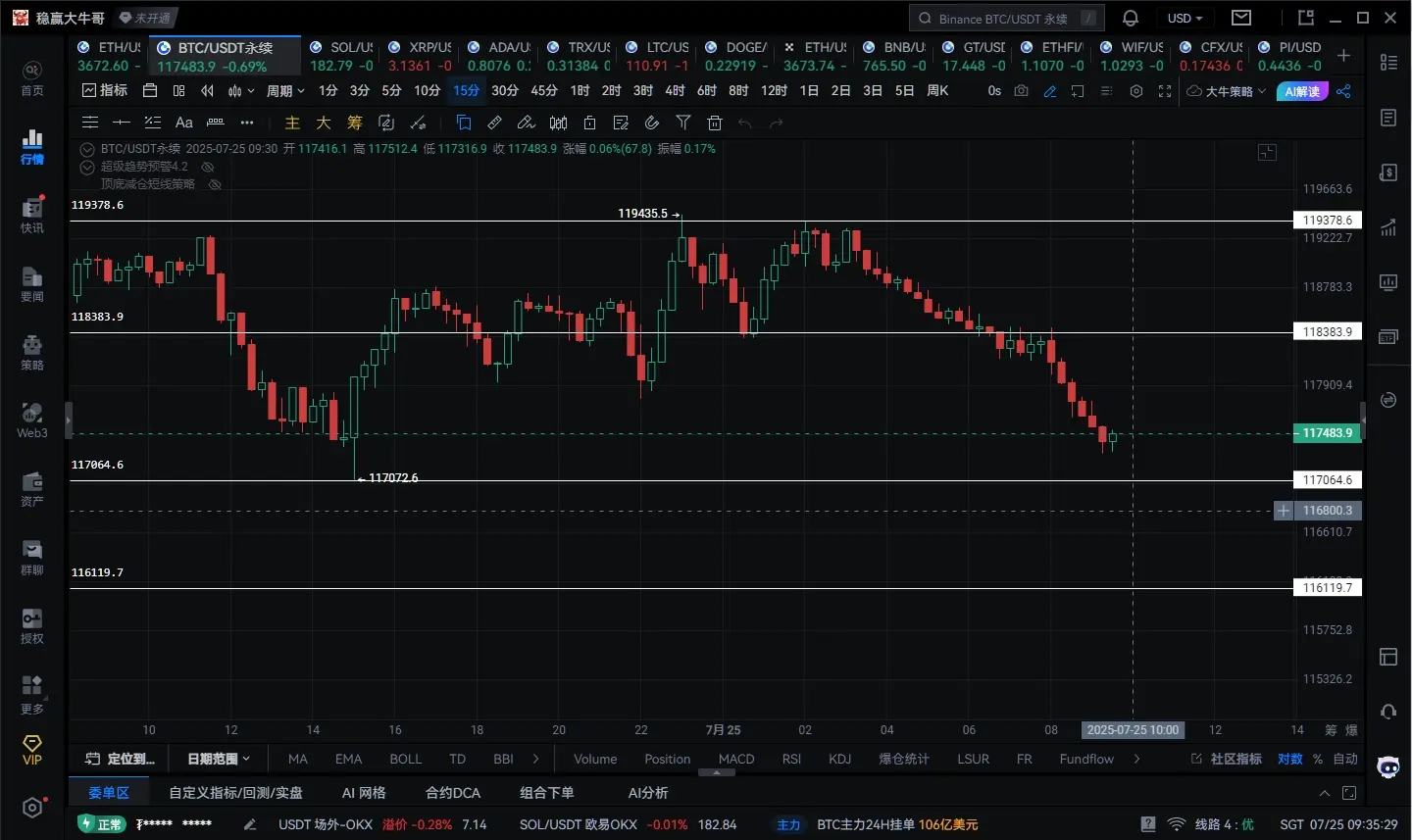This screenshot has width=1412, height=840.
Task: Take a chart screenshot with camera icon
Action: click(1022, 91)
